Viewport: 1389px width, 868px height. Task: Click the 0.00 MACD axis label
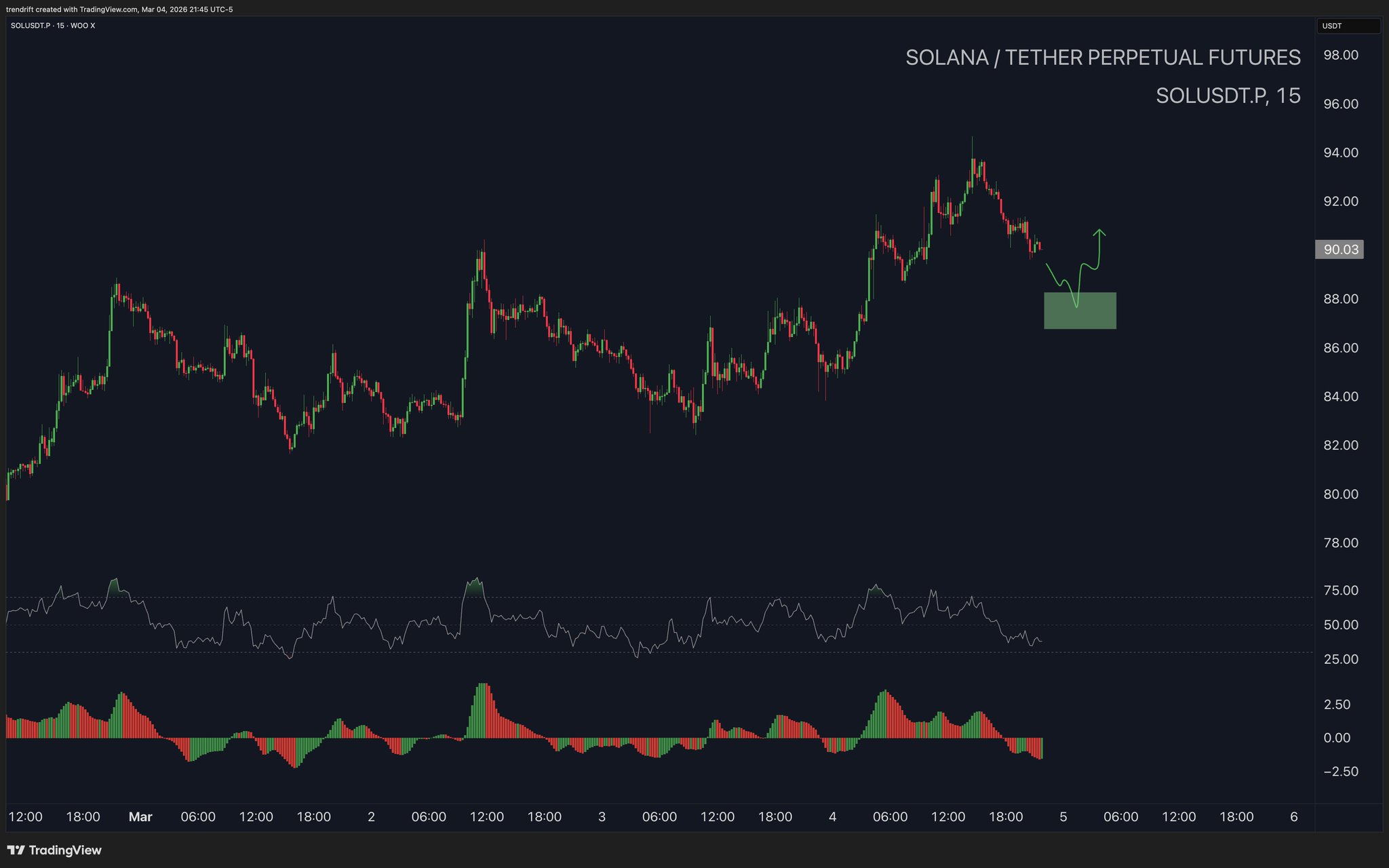pyautogui.click(x=1337, y=738)
